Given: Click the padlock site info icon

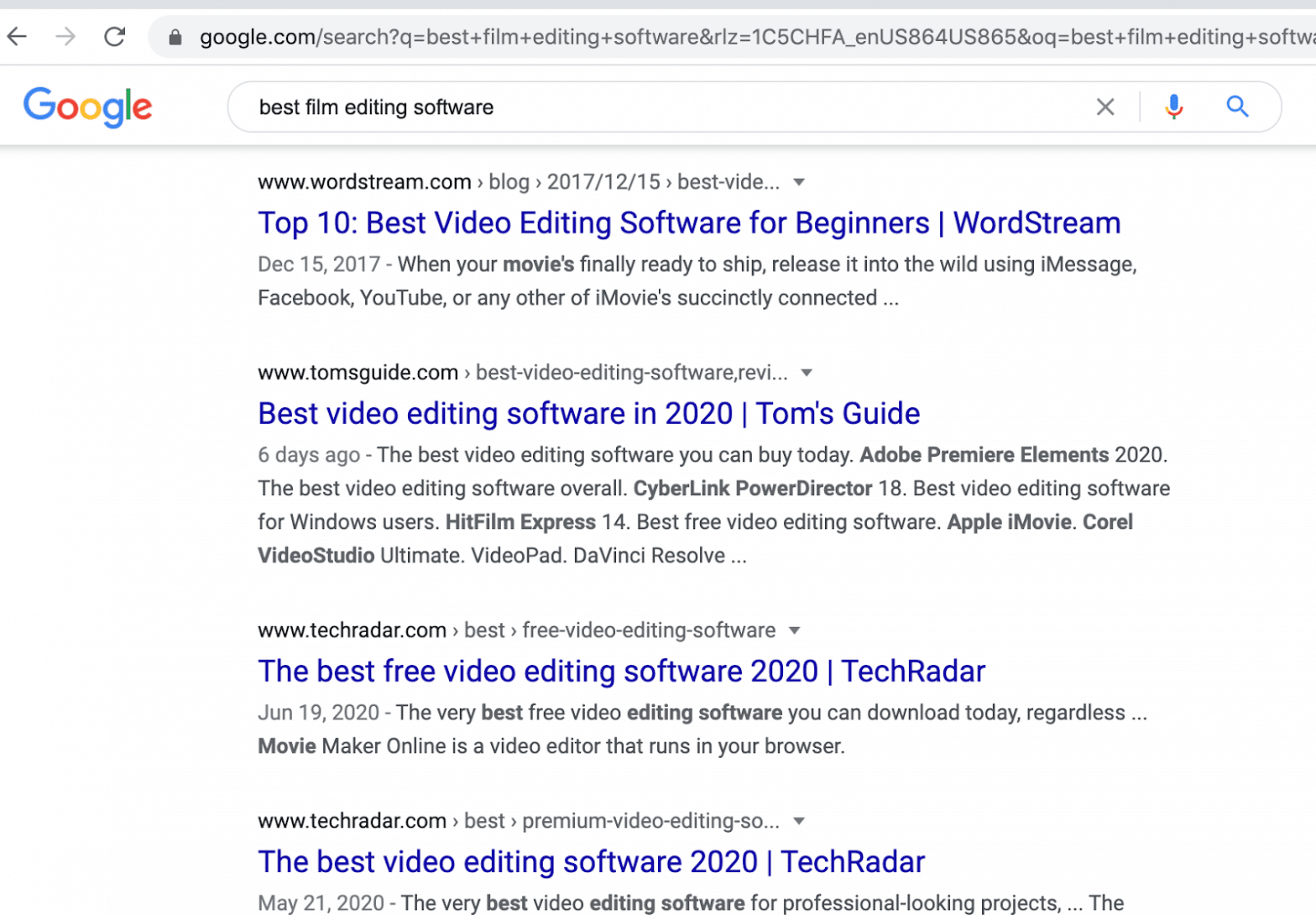Looking at the screenshot, I should [x=175, y=37].
